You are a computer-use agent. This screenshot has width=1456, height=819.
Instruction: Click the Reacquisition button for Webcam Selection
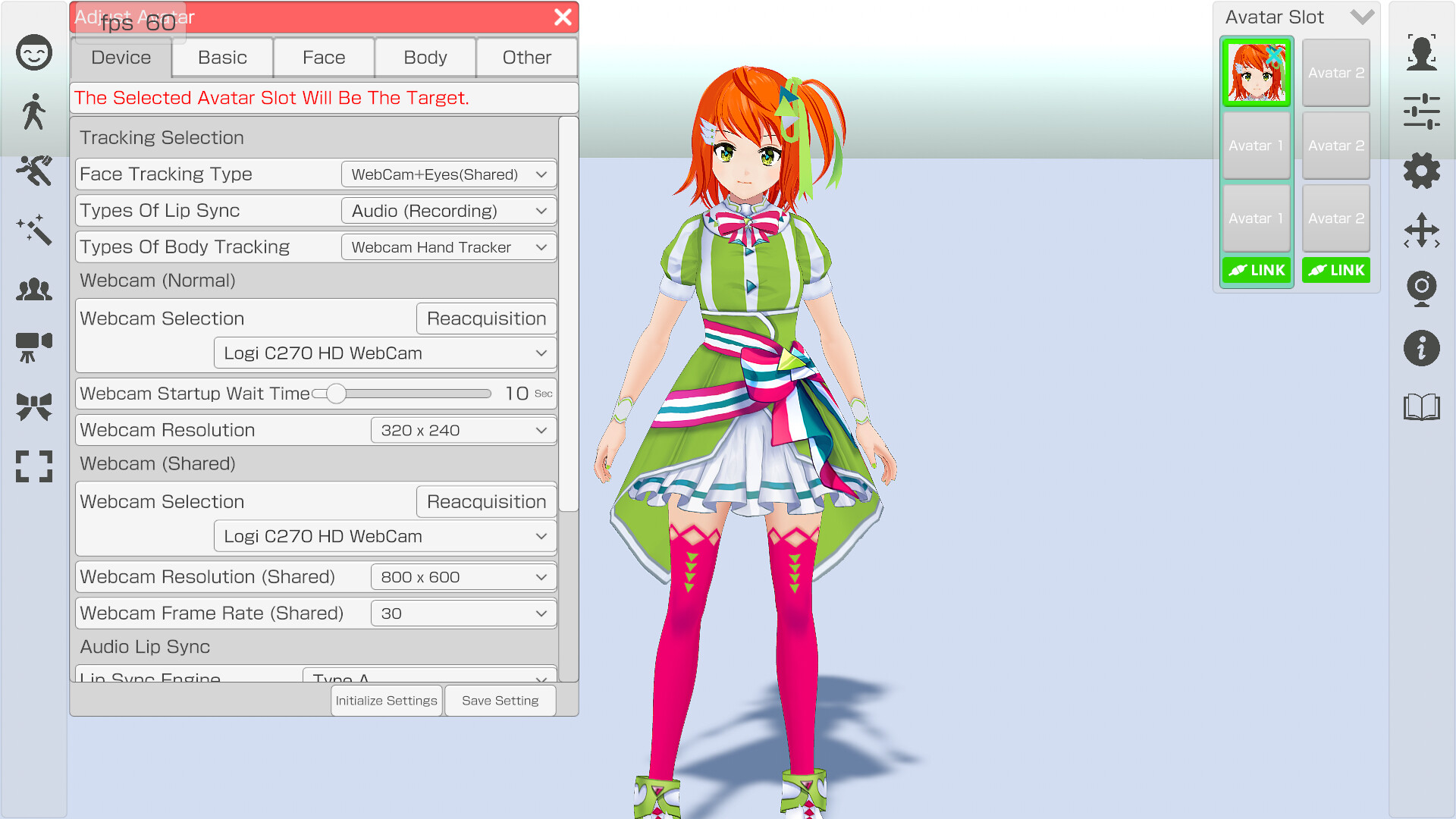point(485,318)
